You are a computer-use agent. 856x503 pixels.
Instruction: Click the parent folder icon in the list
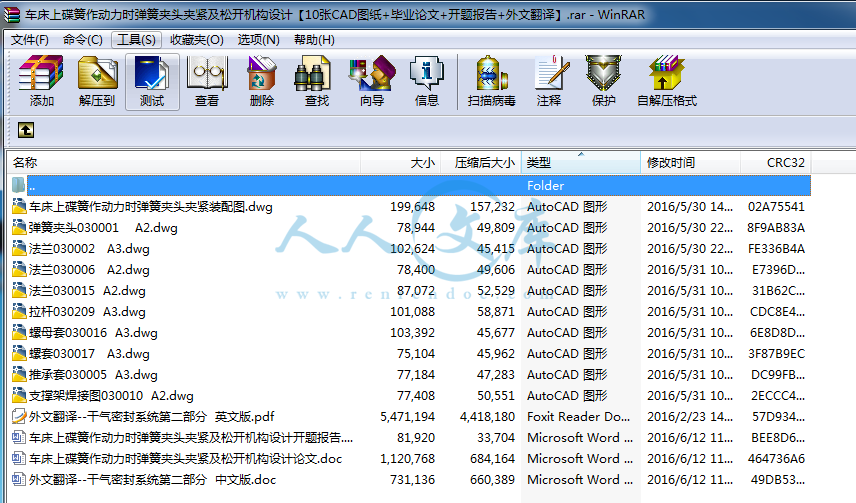click(19, 185)
